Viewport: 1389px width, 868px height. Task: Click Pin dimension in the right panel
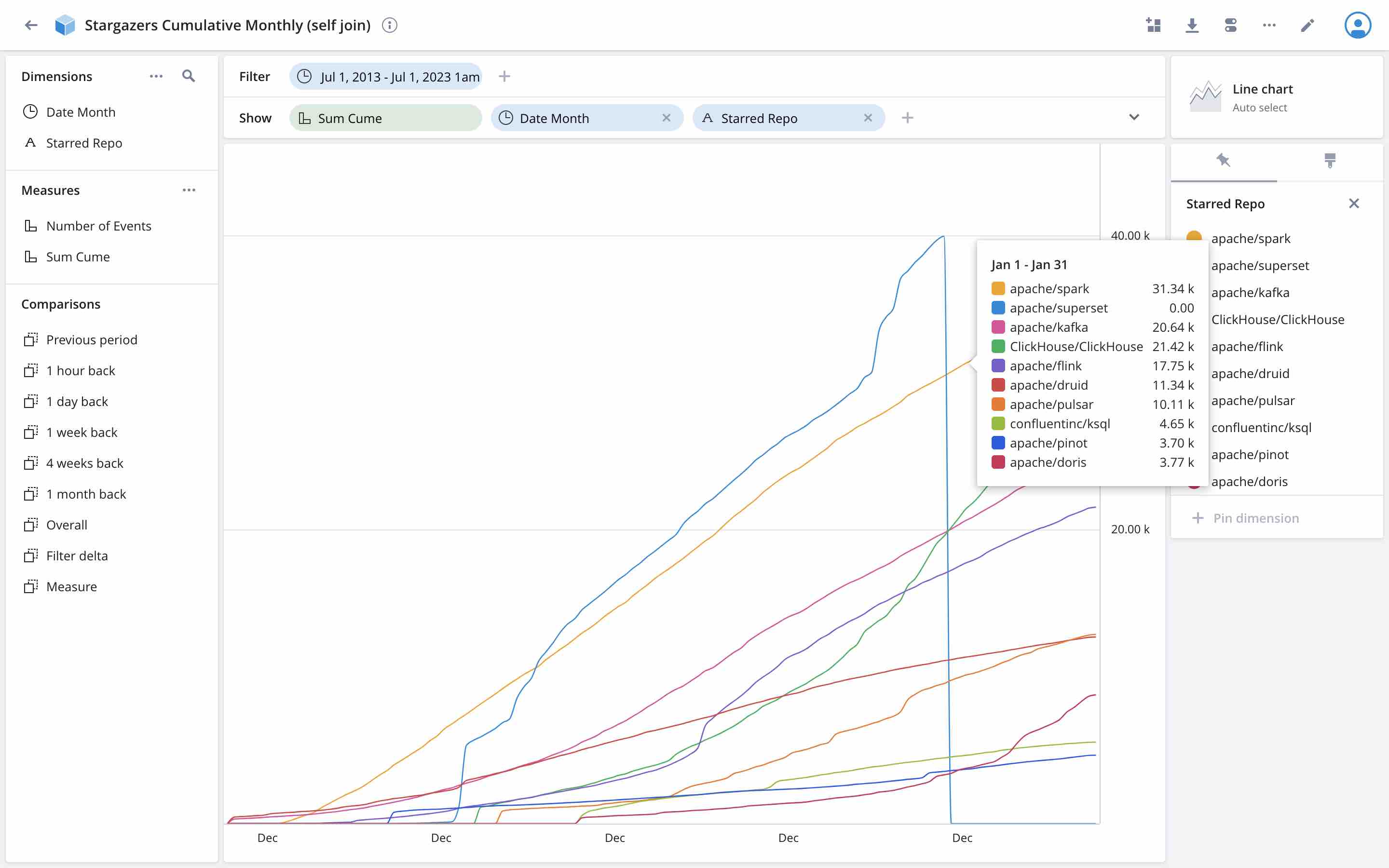click(1246, 517)
